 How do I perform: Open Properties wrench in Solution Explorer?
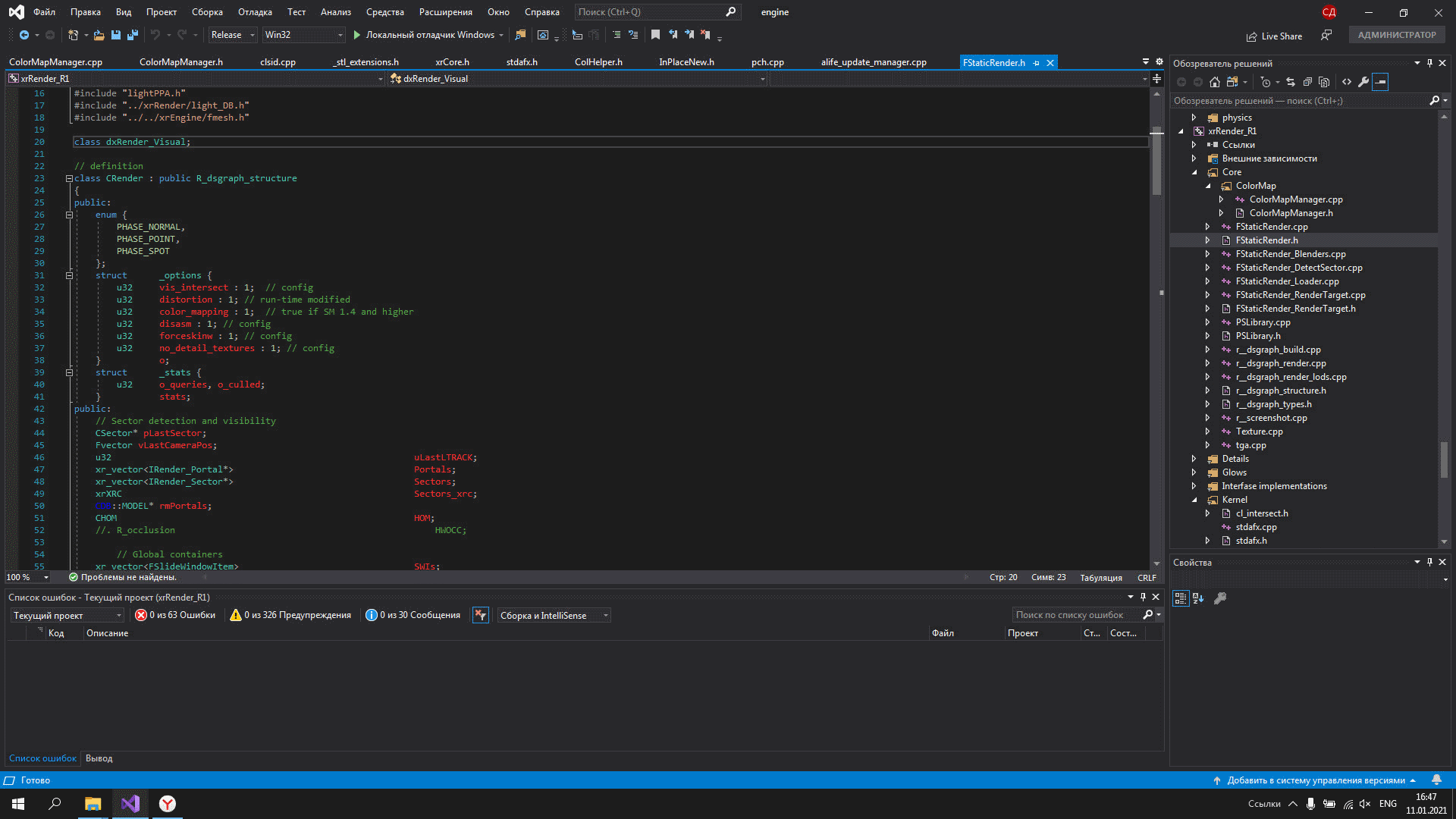1363,82
